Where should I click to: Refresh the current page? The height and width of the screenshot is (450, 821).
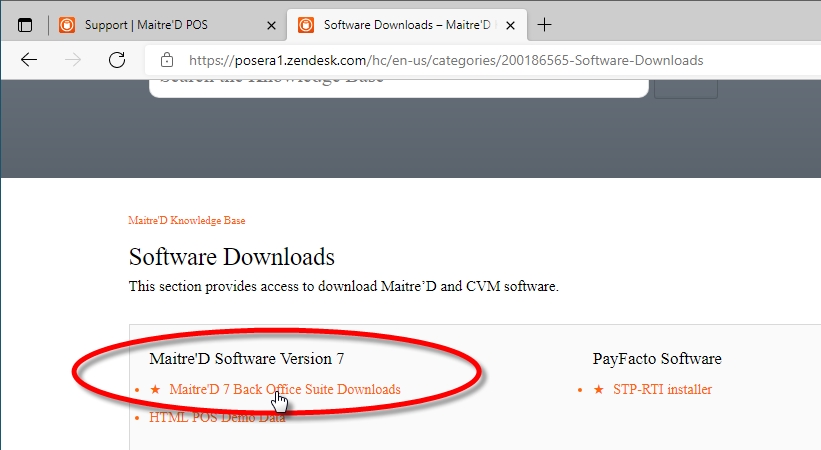click(x=117, y=60)
